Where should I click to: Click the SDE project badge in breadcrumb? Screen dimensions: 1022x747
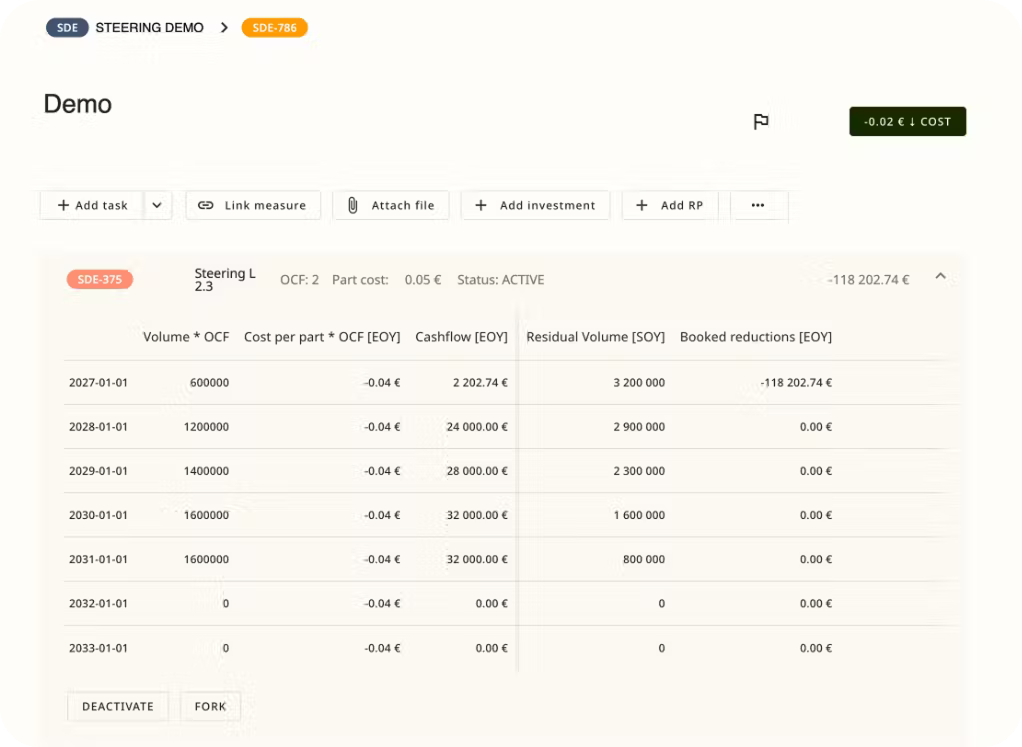[x=67, y=28]
